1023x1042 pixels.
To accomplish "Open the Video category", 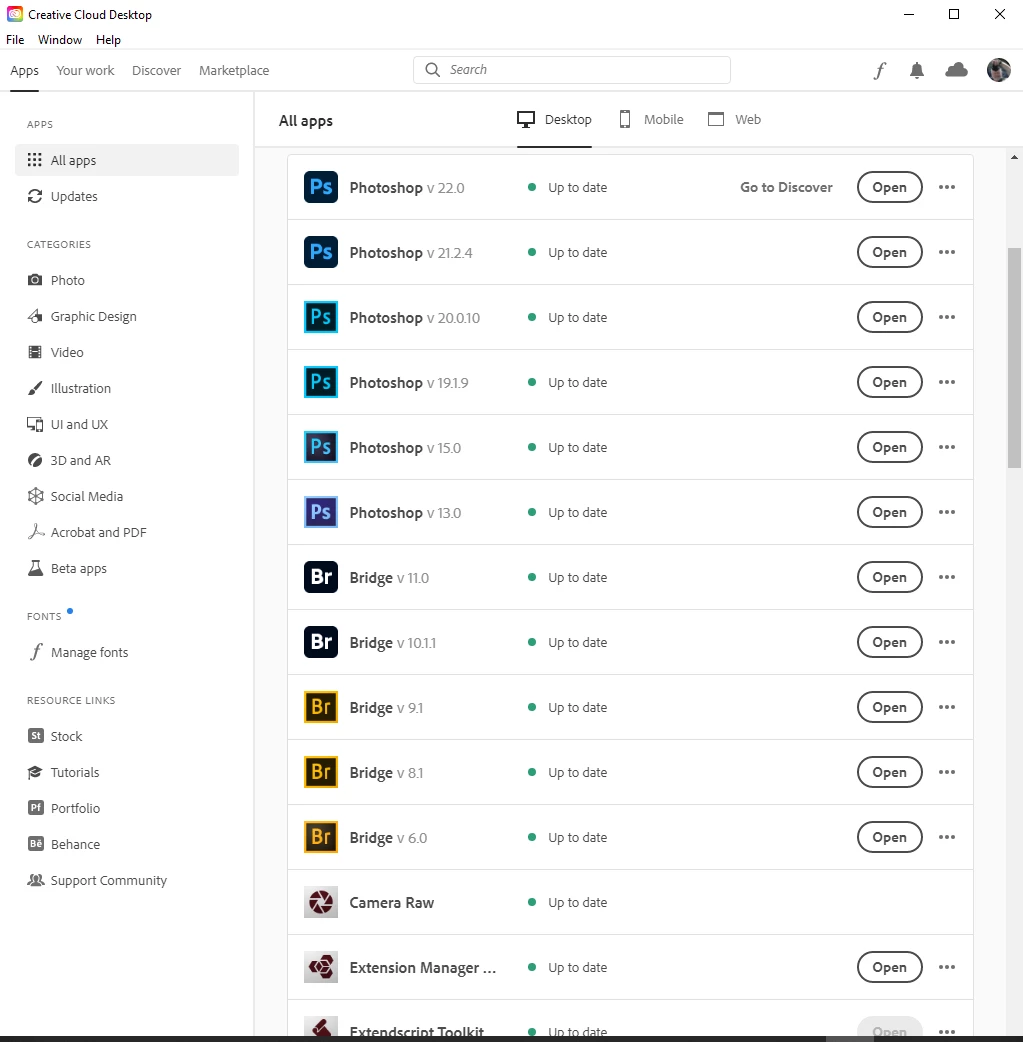I will pyautogui.click(x=55, y=352).
